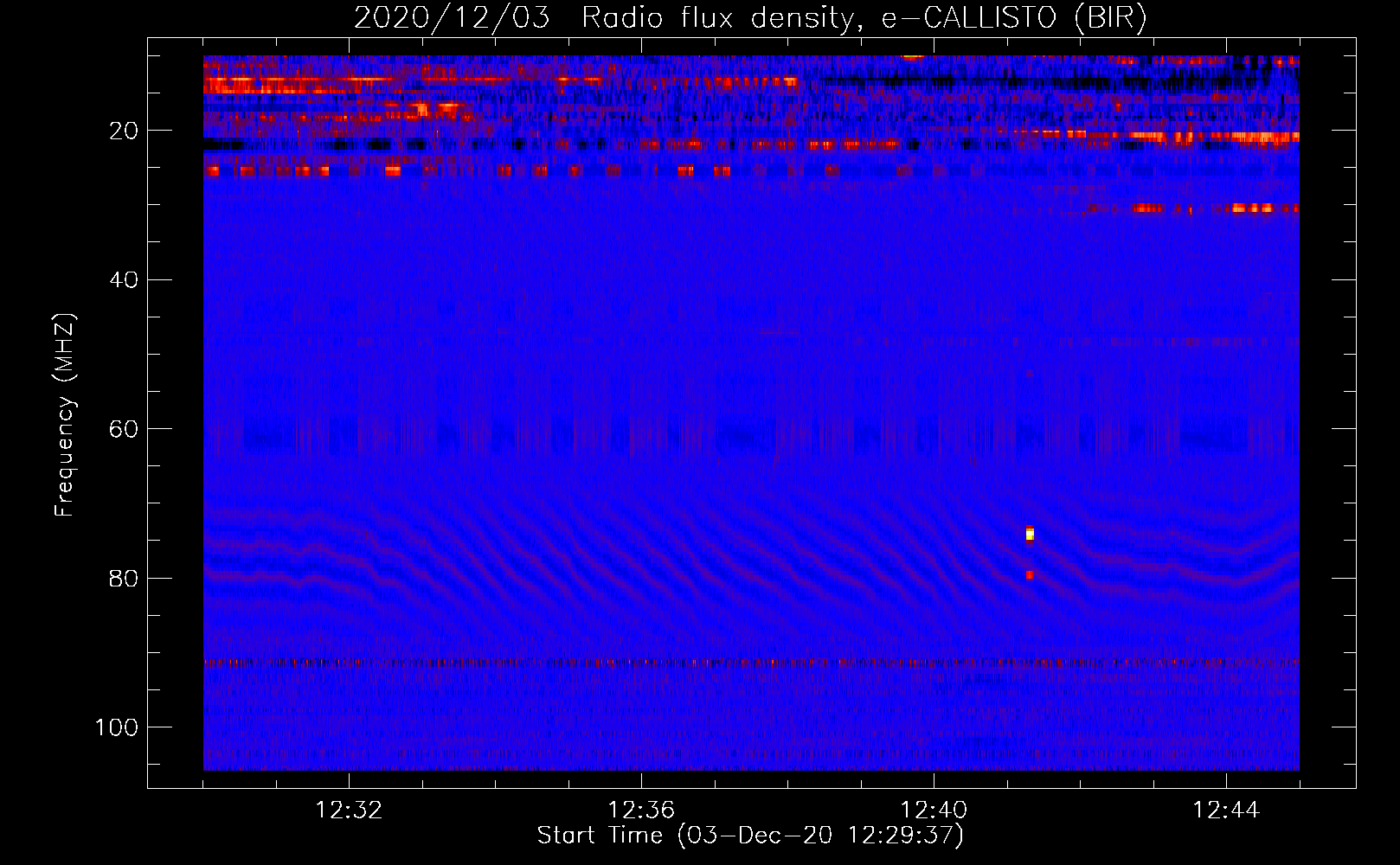Click the bright yellow-white burst near 74 MHz

click(x=1030, y=534)
